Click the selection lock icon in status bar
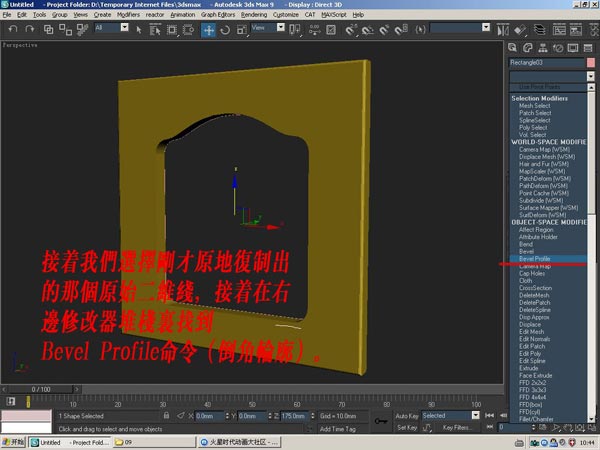 [x=165, y=415]
